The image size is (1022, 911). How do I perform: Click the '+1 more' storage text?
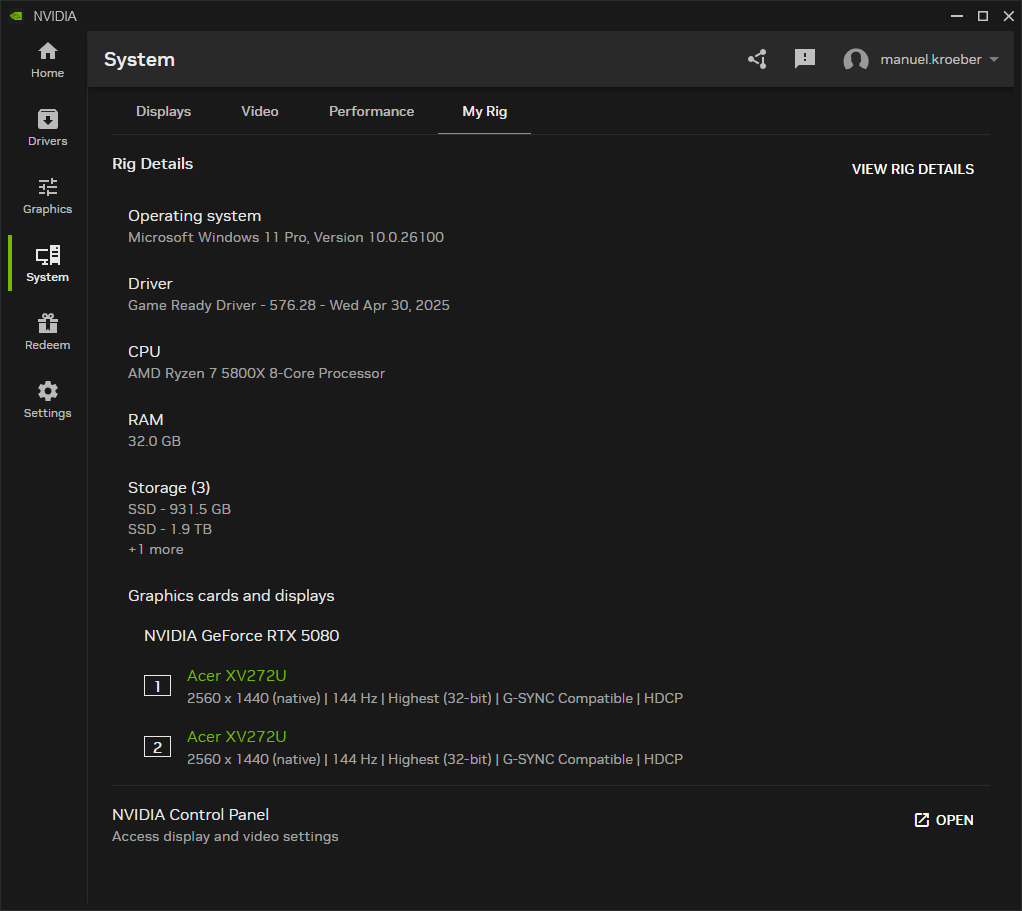[156, 549]
